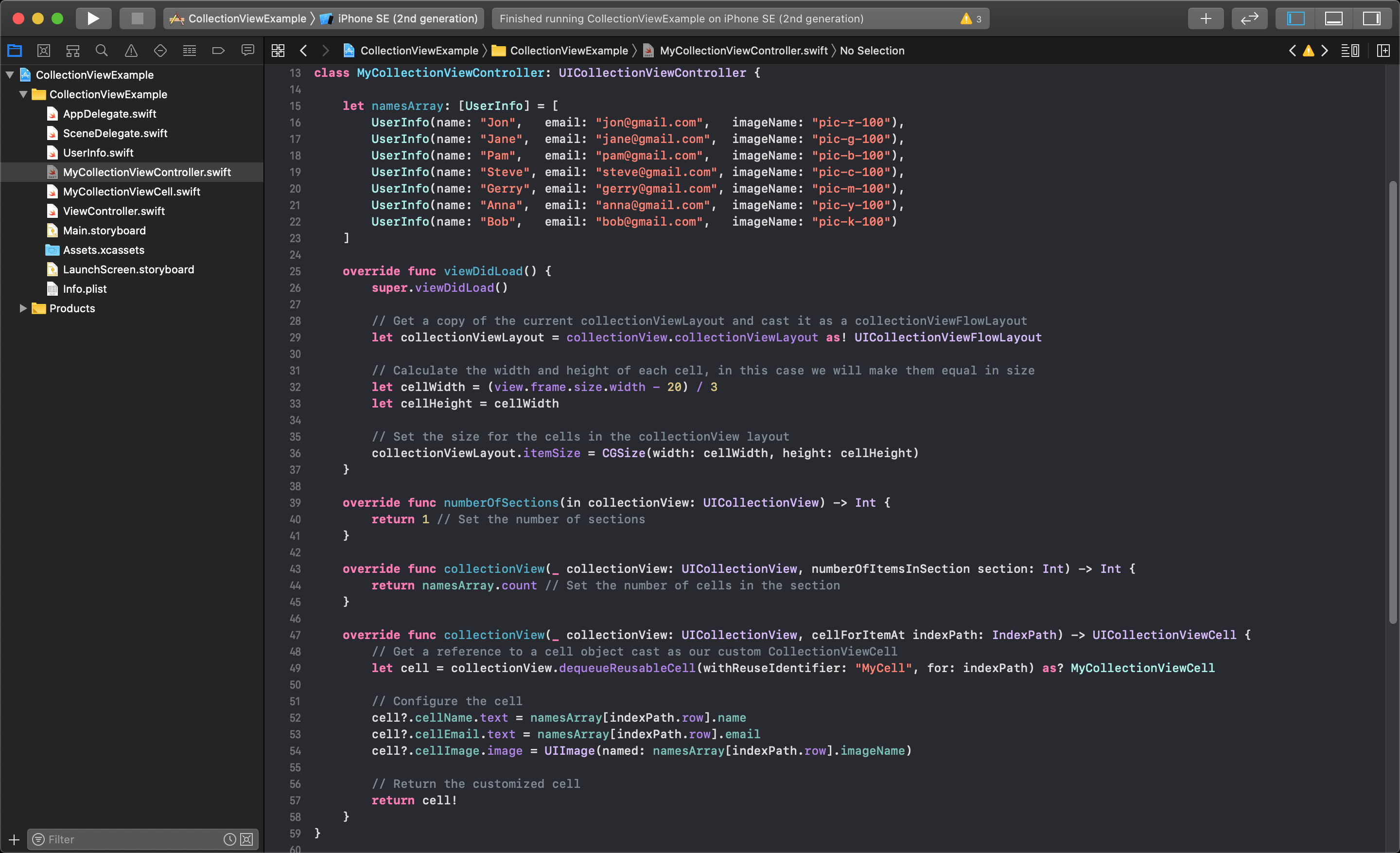Toggle the Inspectors panel visibility

click(1371, 18)
